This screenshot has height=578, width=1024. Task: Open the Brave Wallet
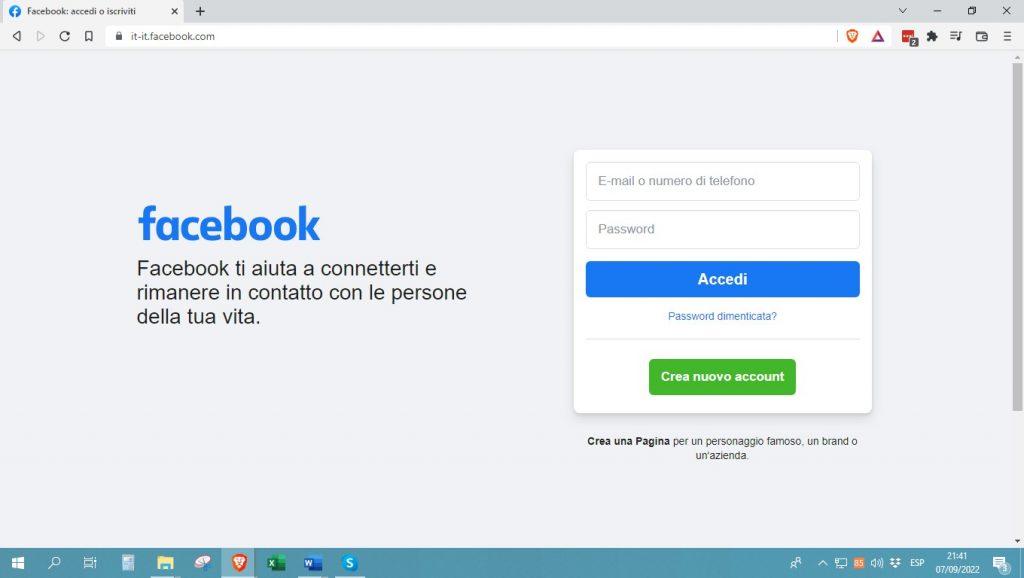[980, 35]
